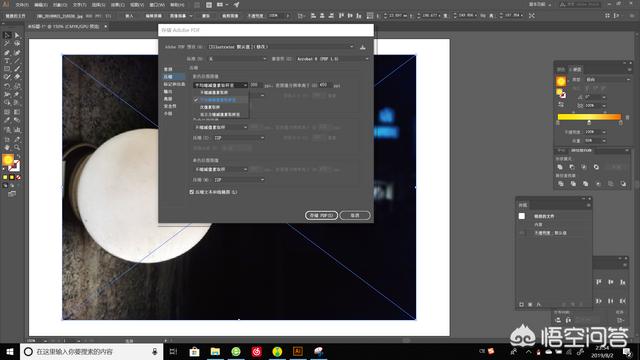Click the 嵌入 button in control bar
This screenshot has width=640, height=360.
pos(129,16)
